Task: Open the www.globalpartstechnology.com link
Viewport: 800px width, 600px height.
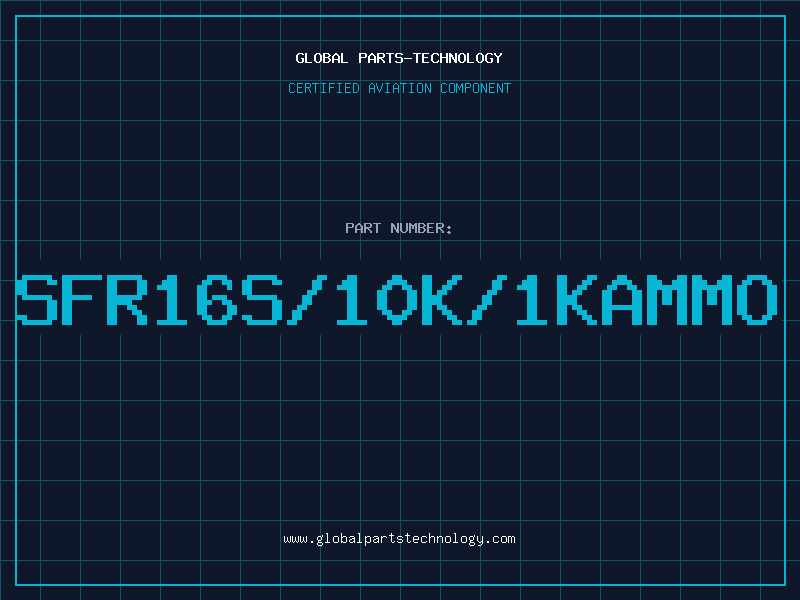Action: 399,539
